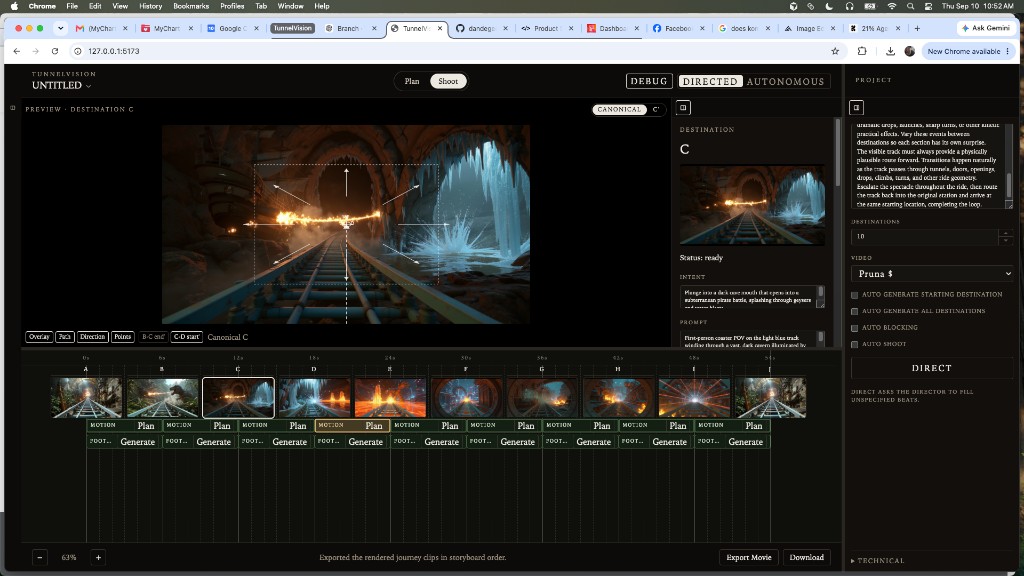Open the Chrome History menu

tap(150, 6)
